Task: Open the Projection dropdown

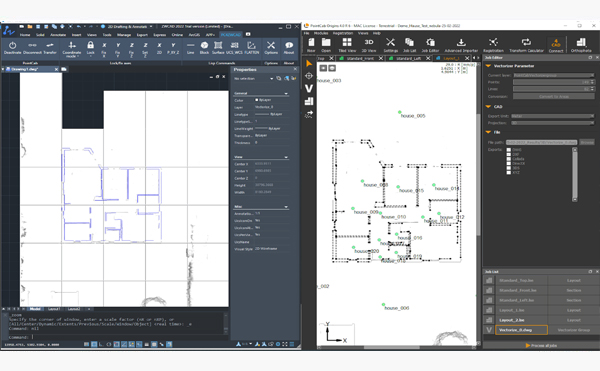Action: point(553,123)
